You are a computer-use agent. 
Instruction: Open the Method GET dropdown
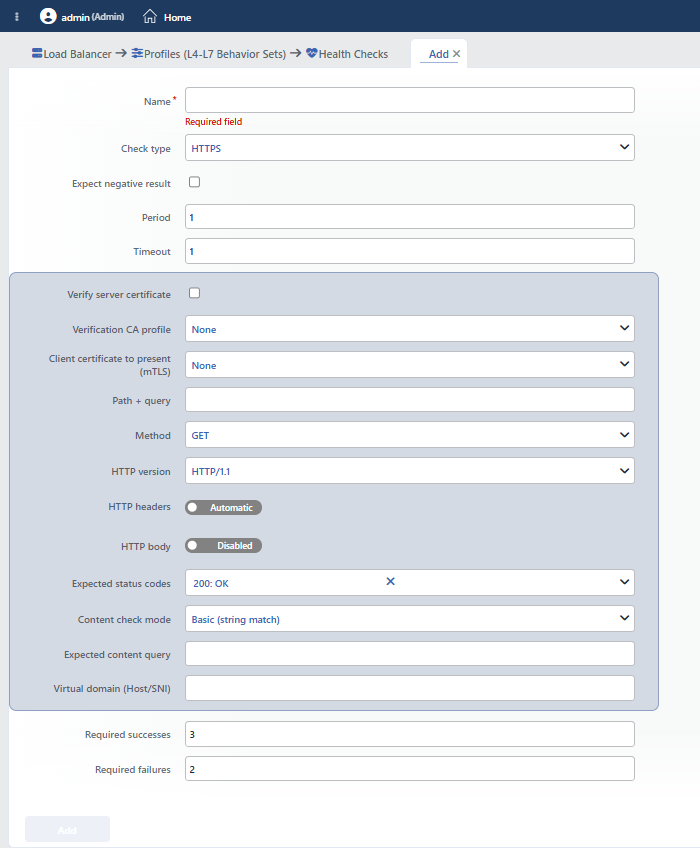coord(410,435)
